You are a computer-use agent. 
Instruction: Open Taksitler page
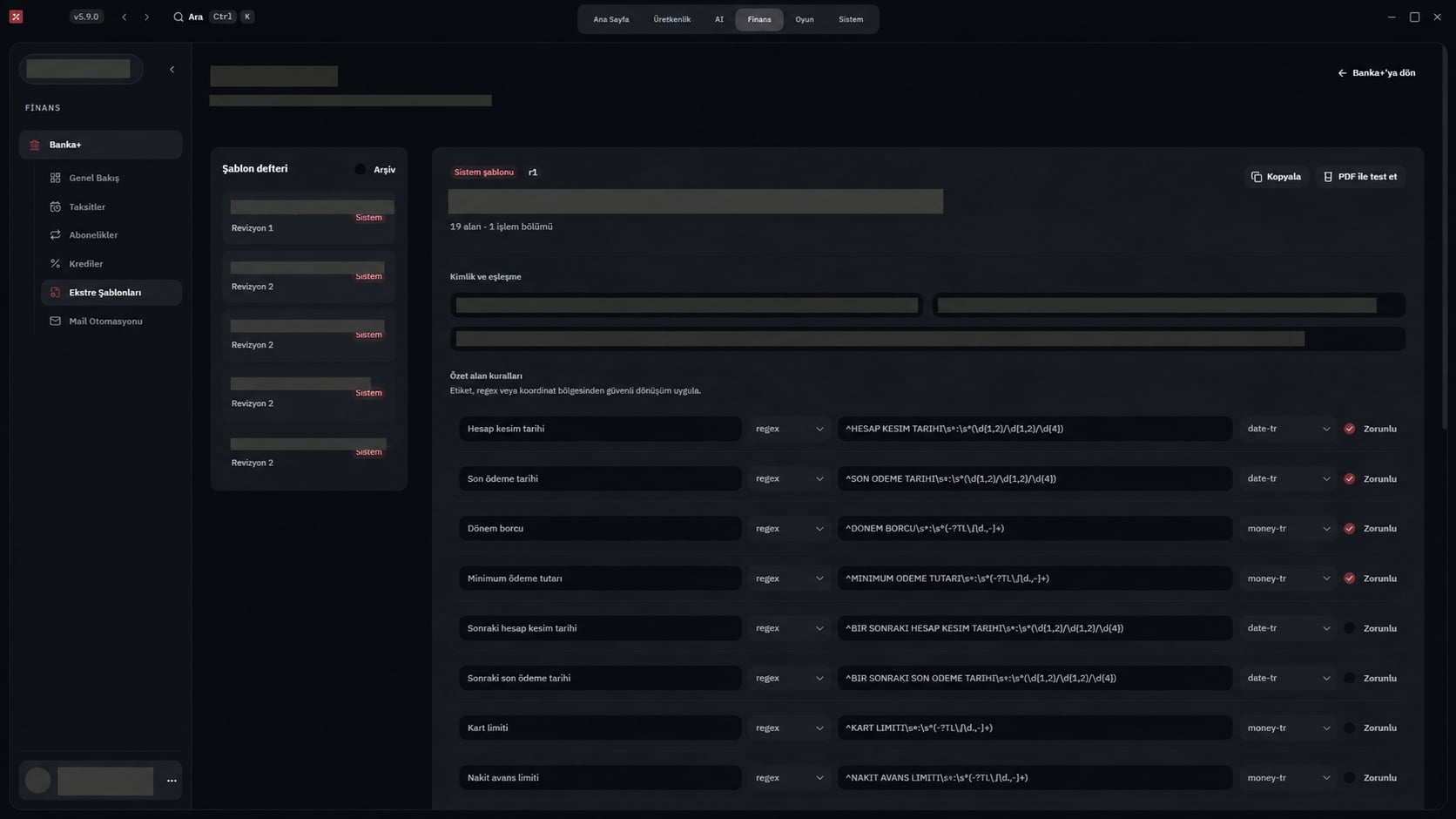tap(111, 206)
